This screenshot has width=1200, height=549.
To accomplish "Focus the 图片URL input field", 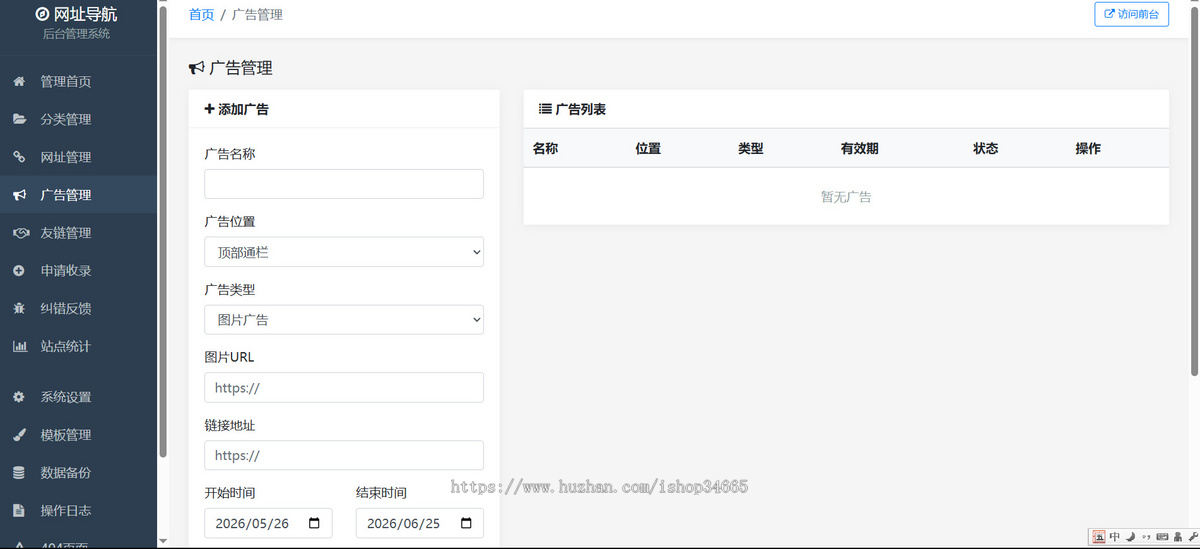I will tap(344, 388).
